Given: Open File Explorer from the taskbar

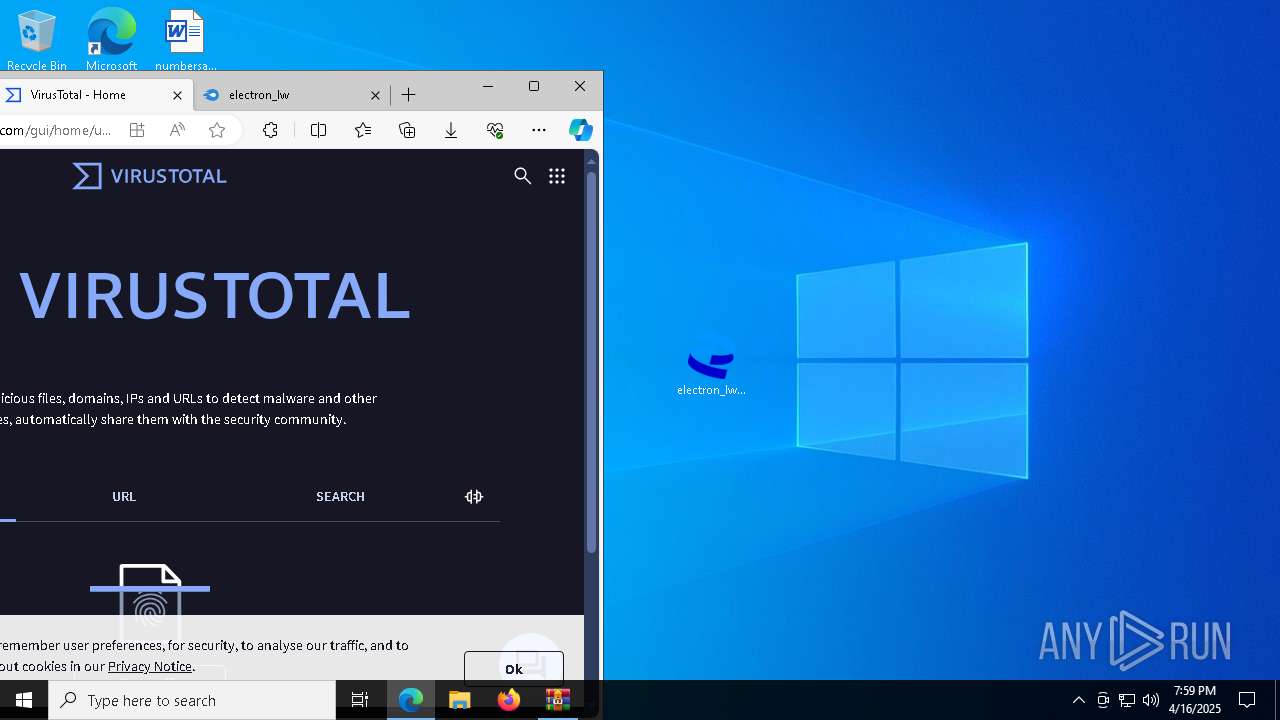Looking at the screenshot, I should [460, 700].
